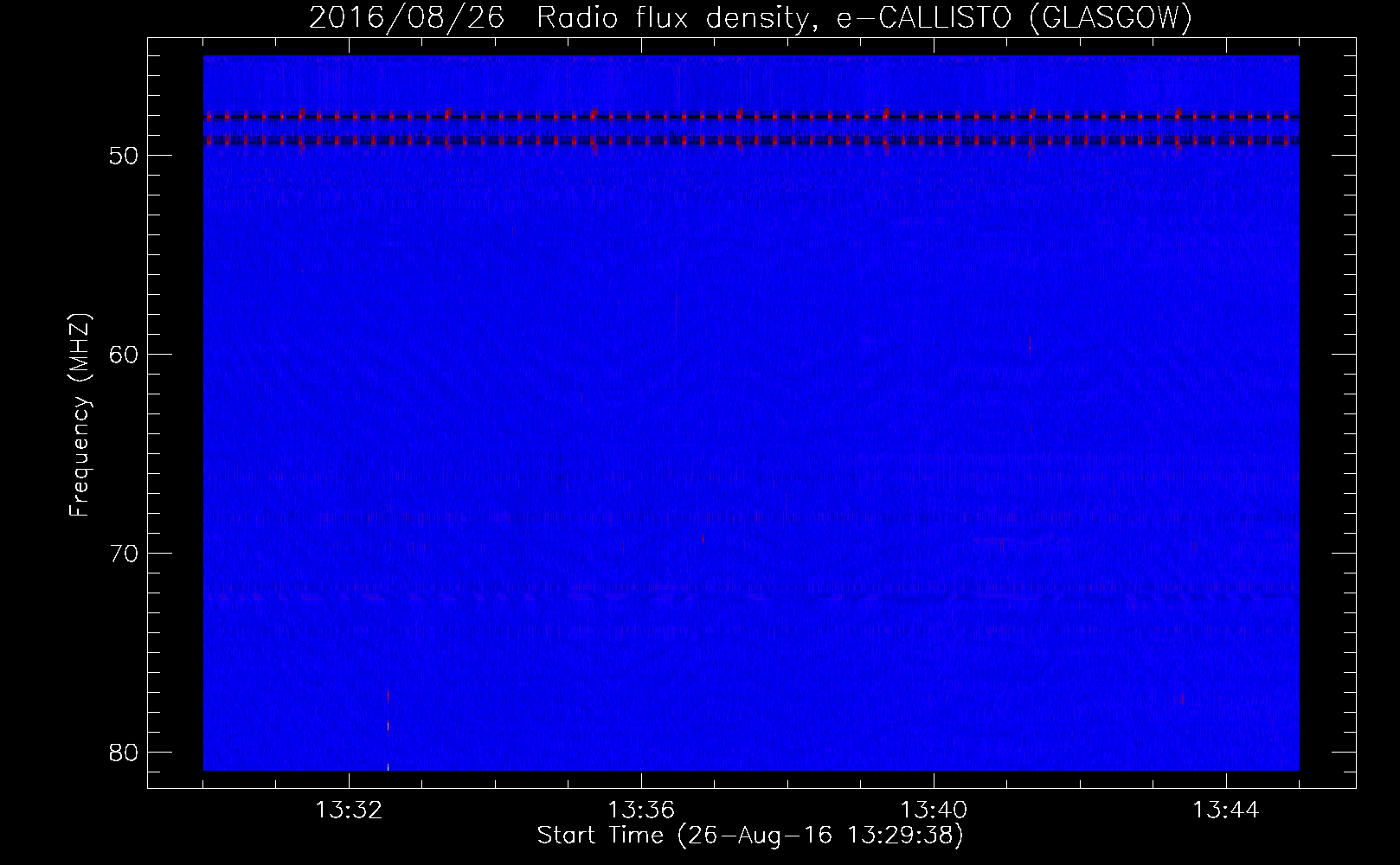
Task: Select the 80 MHz frequency tick label
Action: (x=123, y=753)
